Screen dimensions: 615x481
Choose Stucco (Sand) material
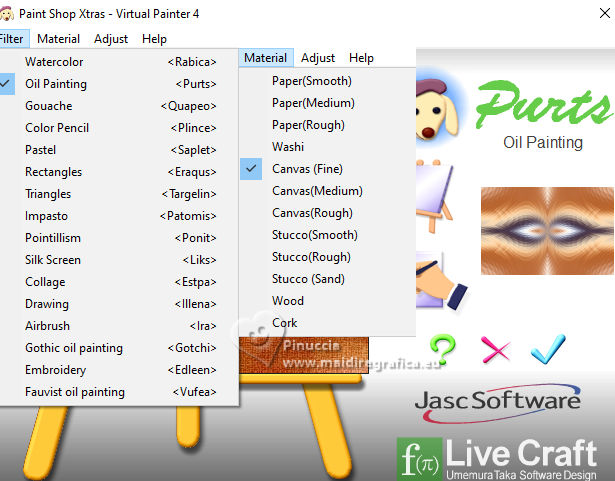pyautogui.click(x=328, y=279)
